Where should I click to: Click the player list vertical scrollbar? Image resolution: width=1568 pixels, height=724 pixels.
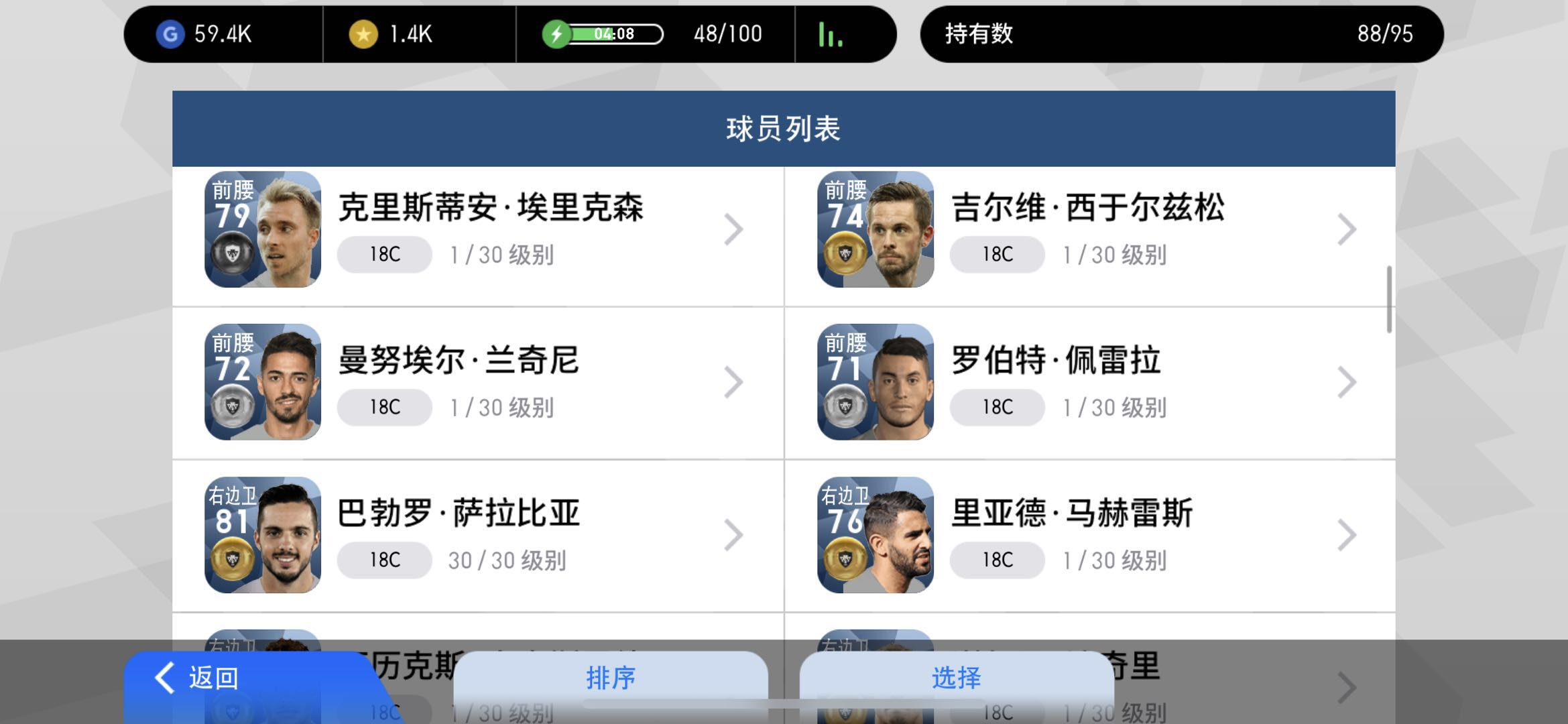pyautogui.click(x=1389, y=299)
